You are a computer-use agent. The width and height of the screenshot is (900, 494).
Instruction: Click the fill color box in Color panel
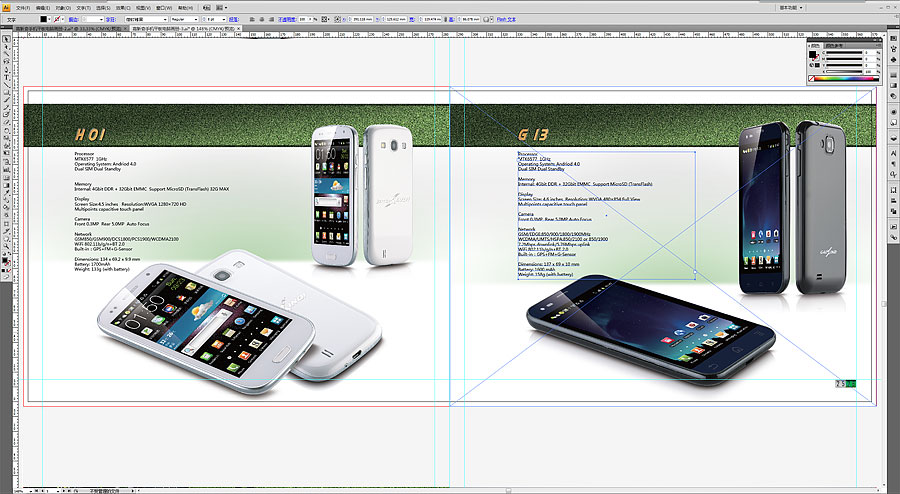click(812, 56)
